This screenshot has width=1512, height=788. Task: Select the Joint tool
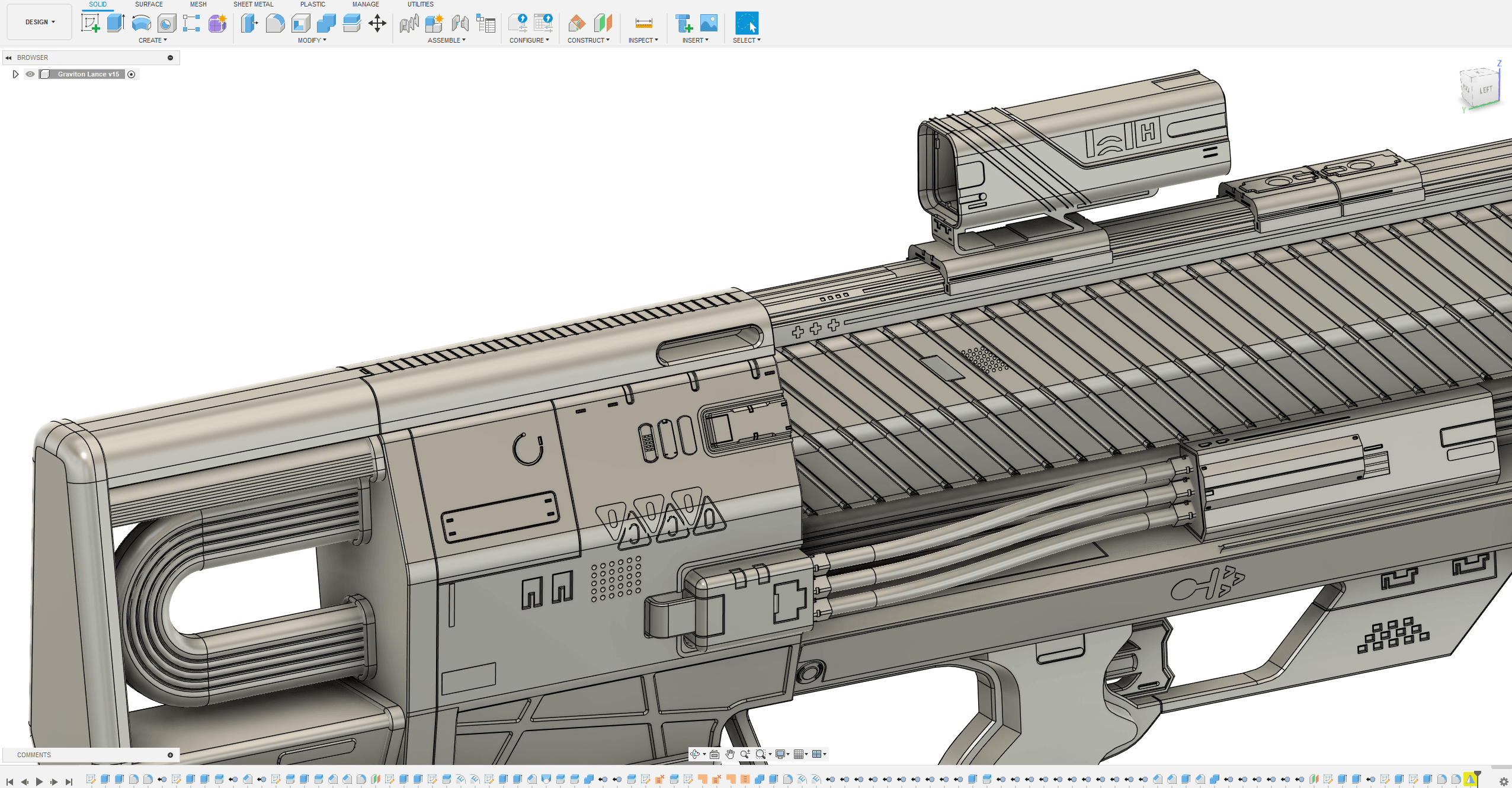[x=409, y=24]
